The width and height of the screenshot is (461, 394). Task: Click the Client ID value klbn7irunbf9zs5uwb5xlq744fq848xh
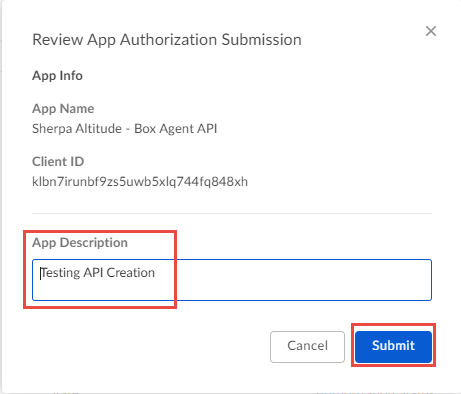[x=140, y=182]
